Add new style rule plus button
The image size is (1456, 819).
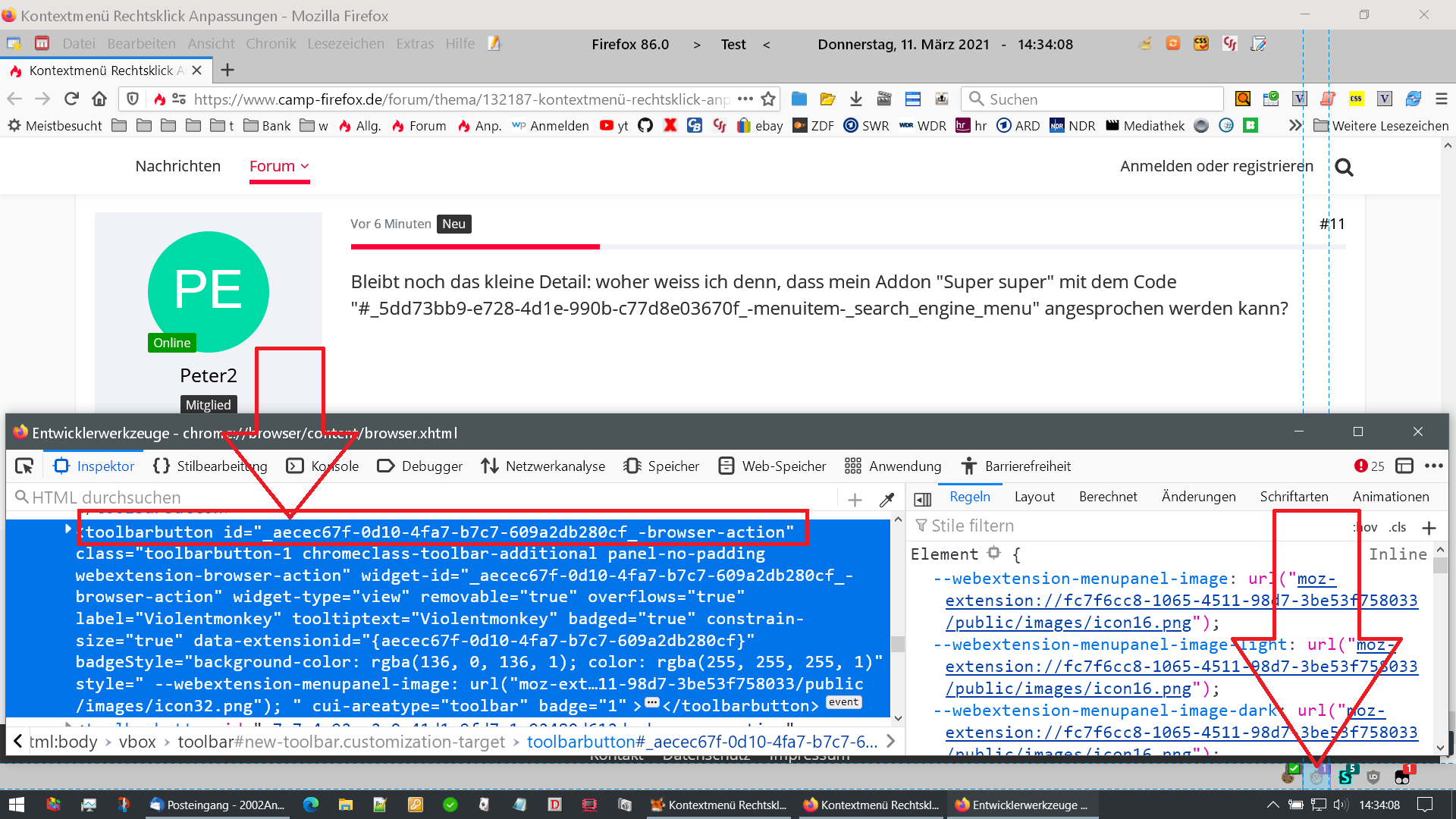click(x=1429, y=527)
